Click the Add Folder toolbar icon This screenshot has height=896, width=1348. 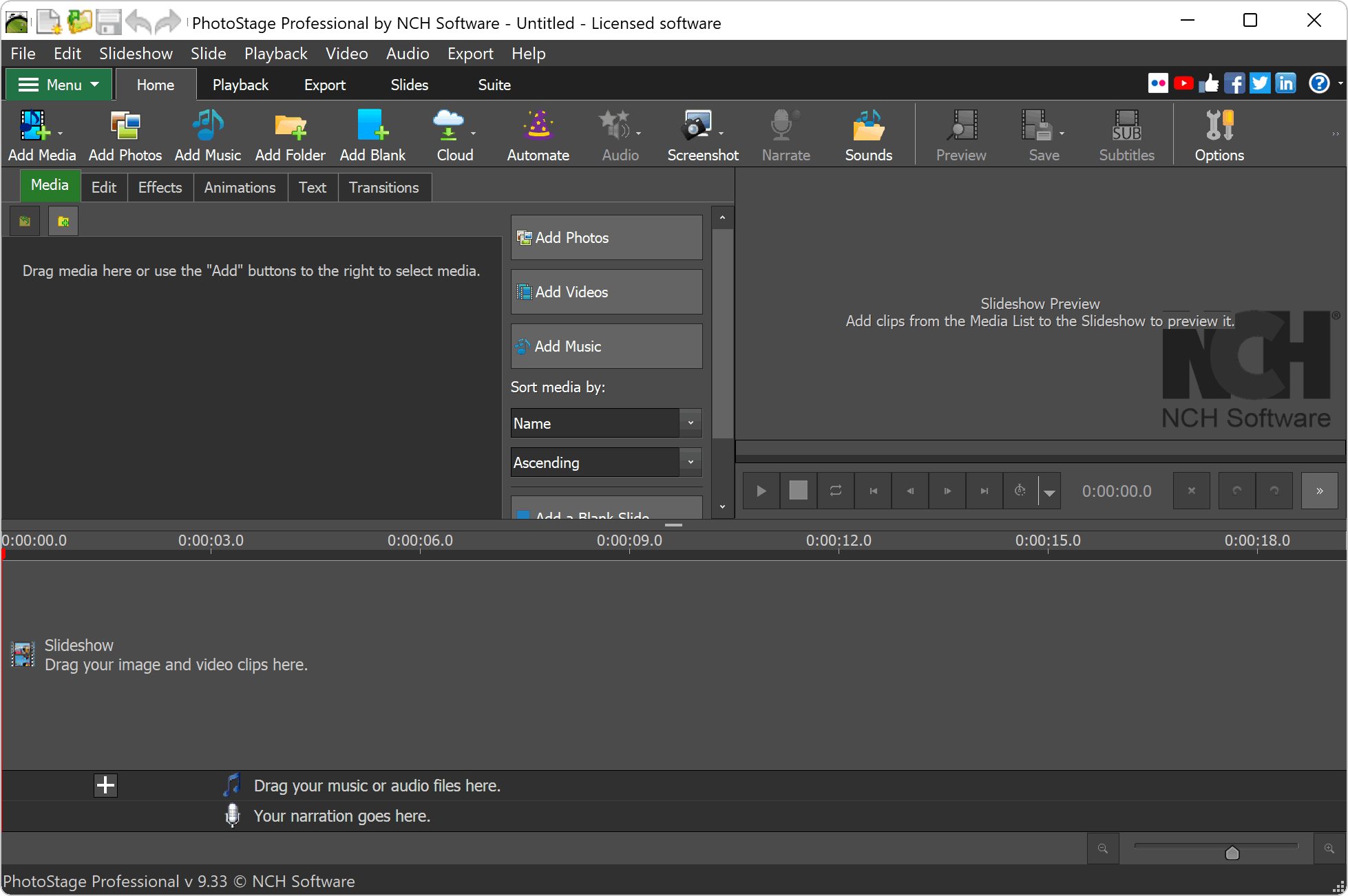pyautogui.click(x=290, y=136)
